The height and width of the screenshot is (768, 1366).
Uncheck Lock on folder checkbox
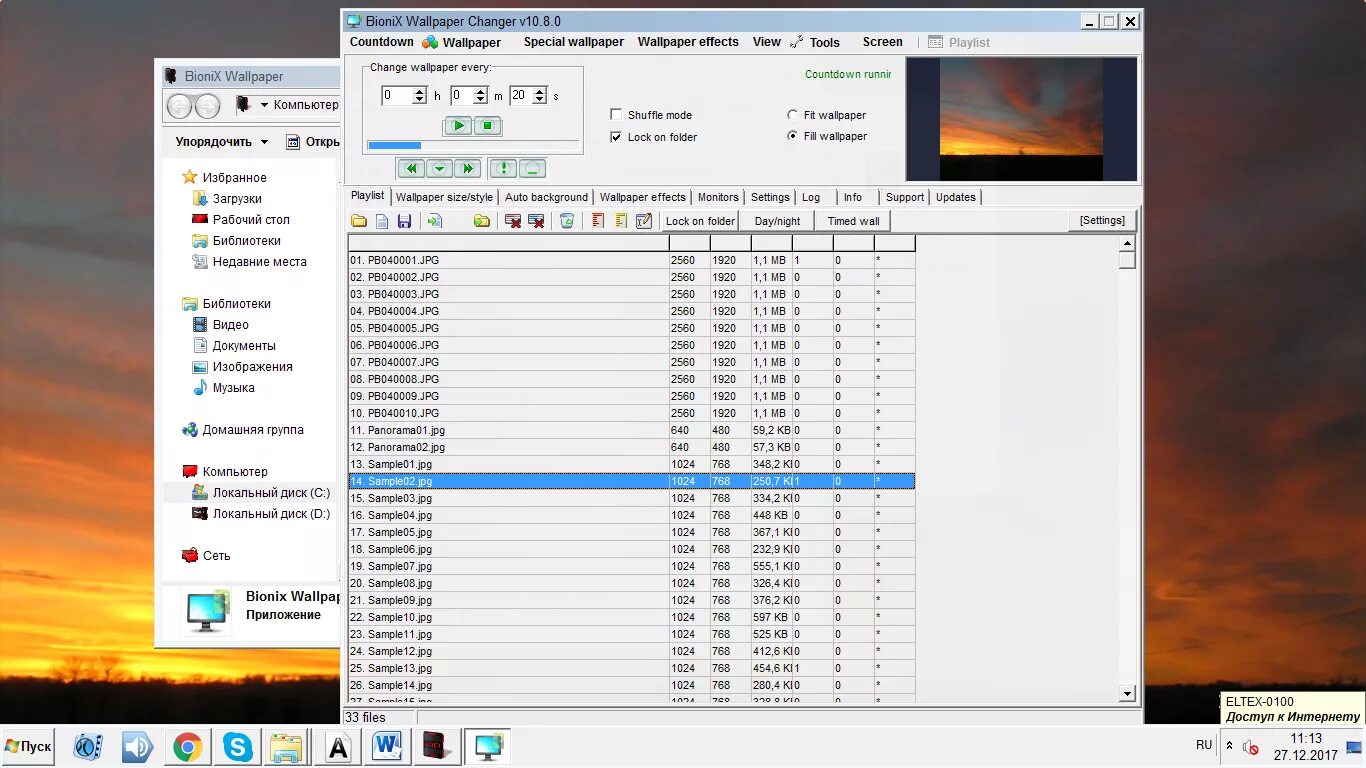(x=616, y=137)
